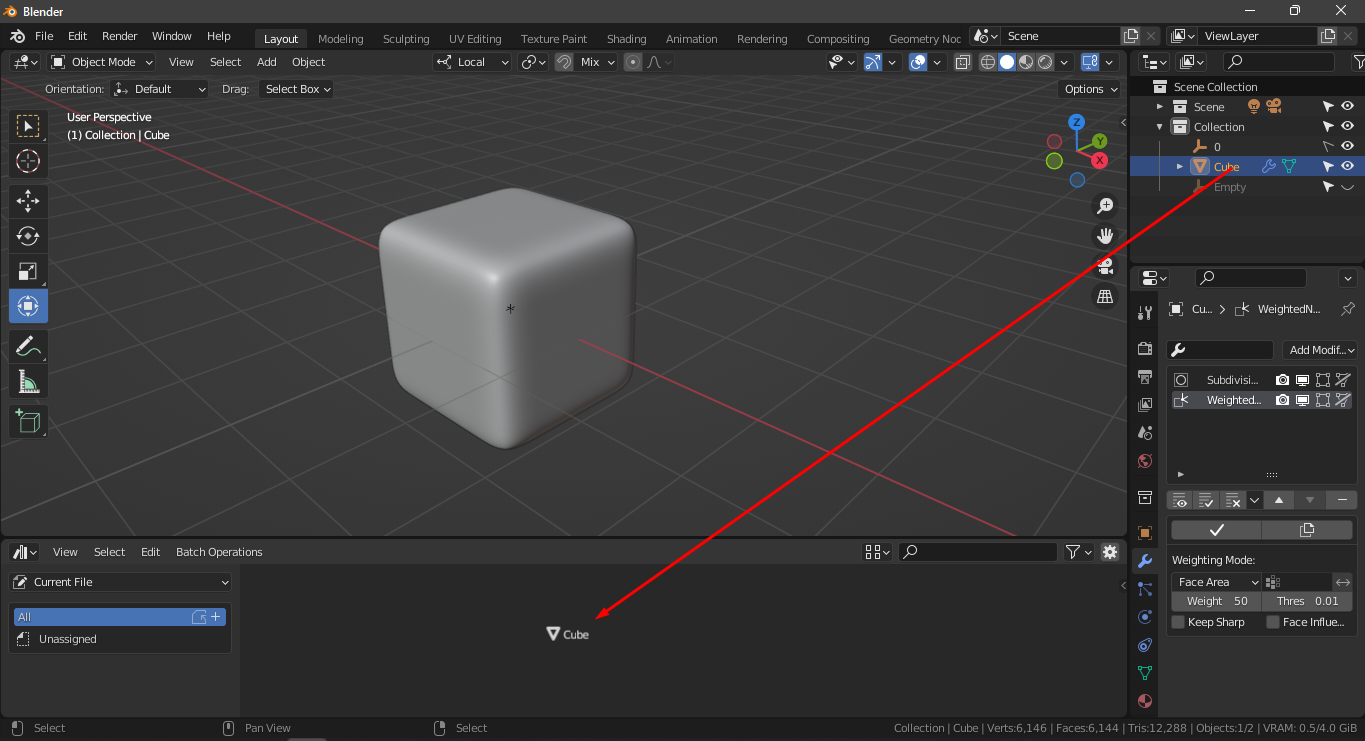
Task: Toggle X-ray mode in viewport header
Action: 962,62
